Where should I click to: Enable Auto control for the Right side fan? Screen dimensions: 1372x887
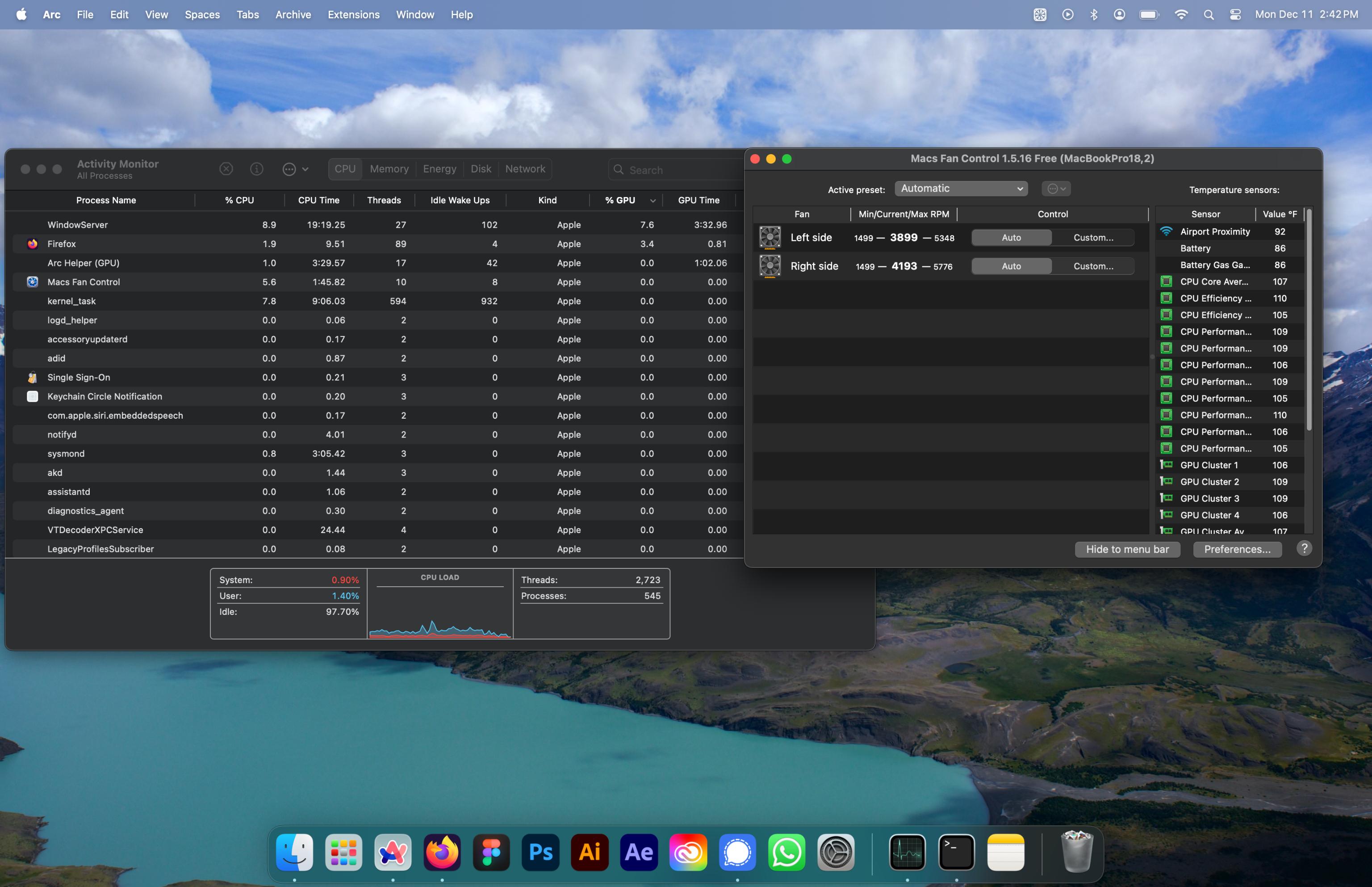pos(1011,265)
